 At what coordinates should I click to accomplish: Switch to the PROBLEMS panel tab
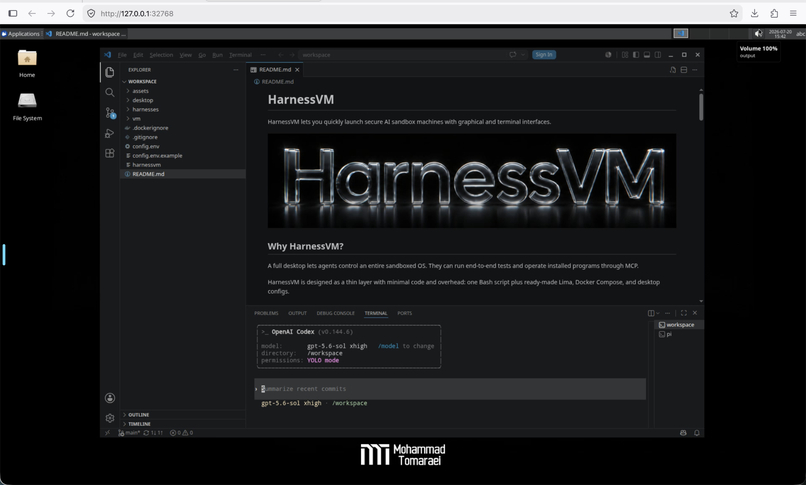pos(266,313)
